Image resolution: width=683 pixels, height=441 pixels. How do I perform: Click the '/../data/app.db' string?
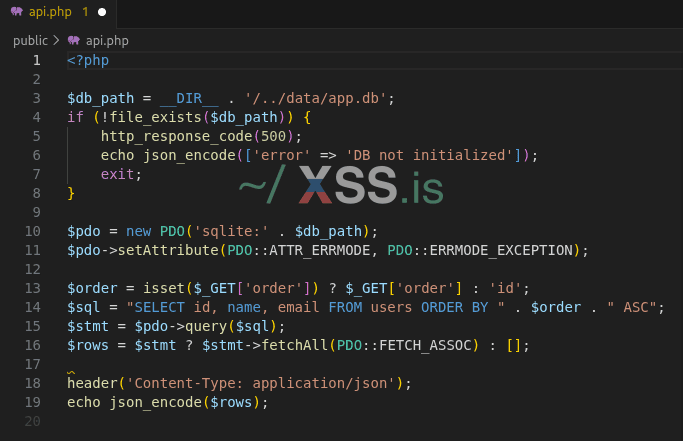[315, 98]
